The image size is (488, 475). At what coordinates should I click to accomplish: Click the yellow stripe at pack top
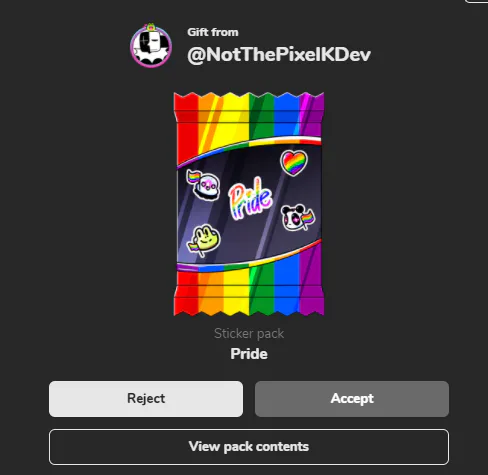click(236, 119)
